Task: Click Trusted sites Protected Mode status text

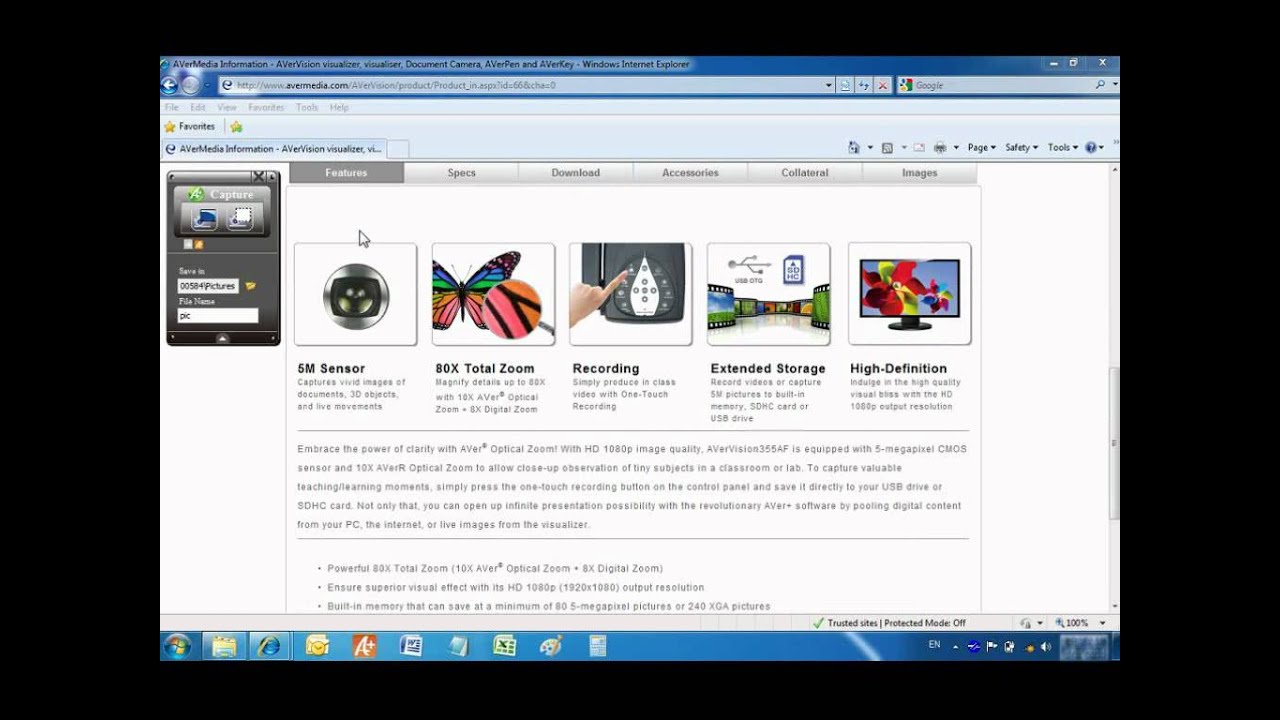Action: tap(896, 623)
